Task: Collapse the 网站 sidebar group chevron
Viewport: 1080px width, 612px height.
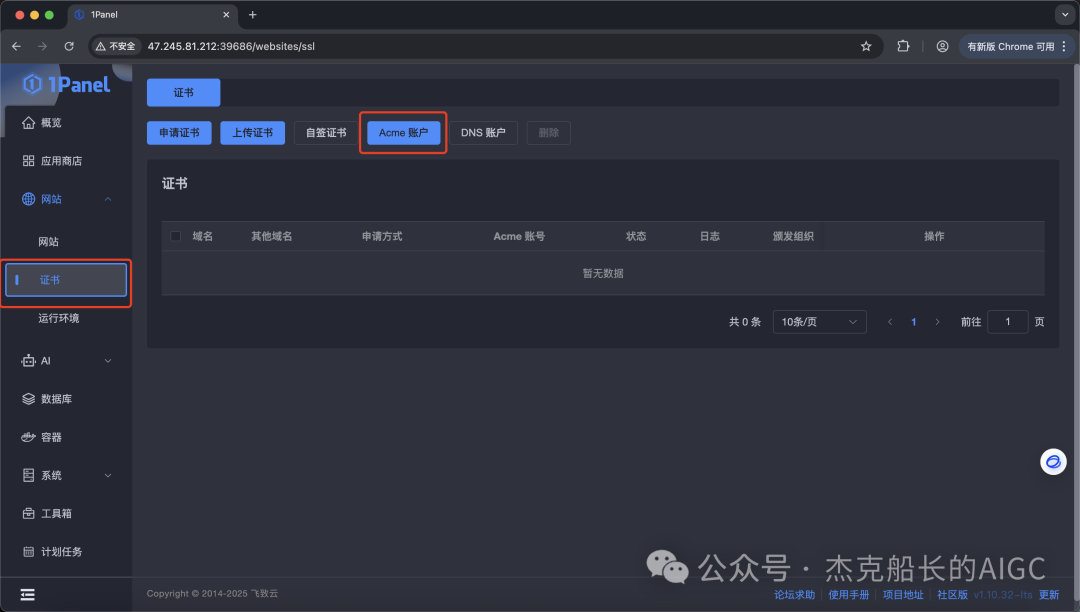Action: tap(107, 199)
